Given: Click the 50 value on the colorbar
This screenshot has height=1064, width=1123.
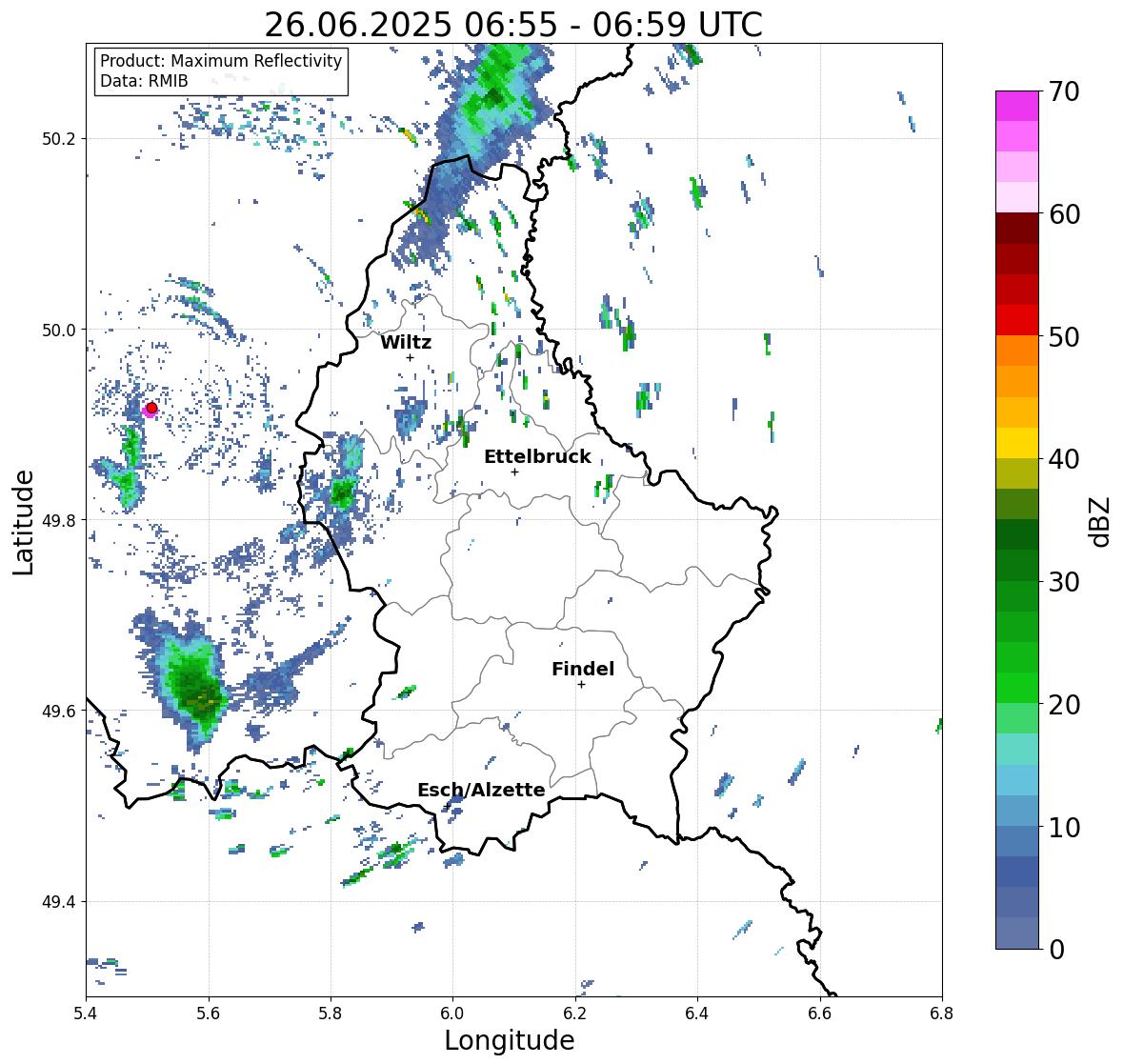Looking at the screenshot, I should (1064, 336).
